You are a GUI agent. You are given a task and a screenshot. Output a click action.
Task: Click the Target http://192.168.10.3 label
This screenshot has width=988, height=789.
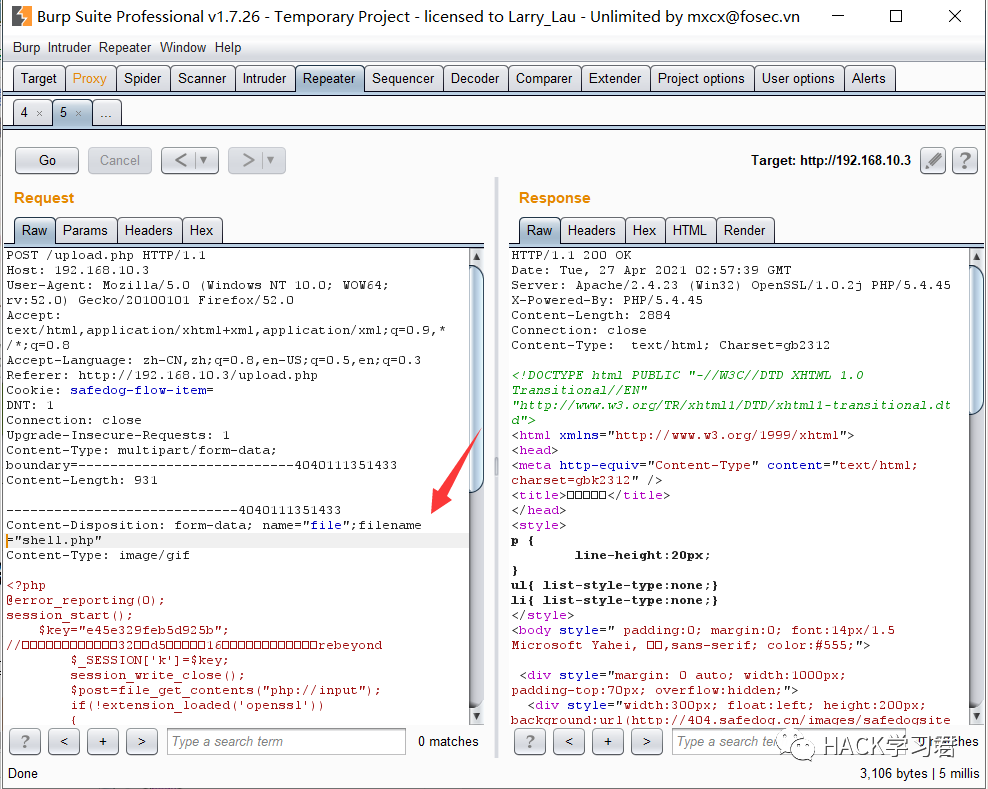[x=830, y=161]
